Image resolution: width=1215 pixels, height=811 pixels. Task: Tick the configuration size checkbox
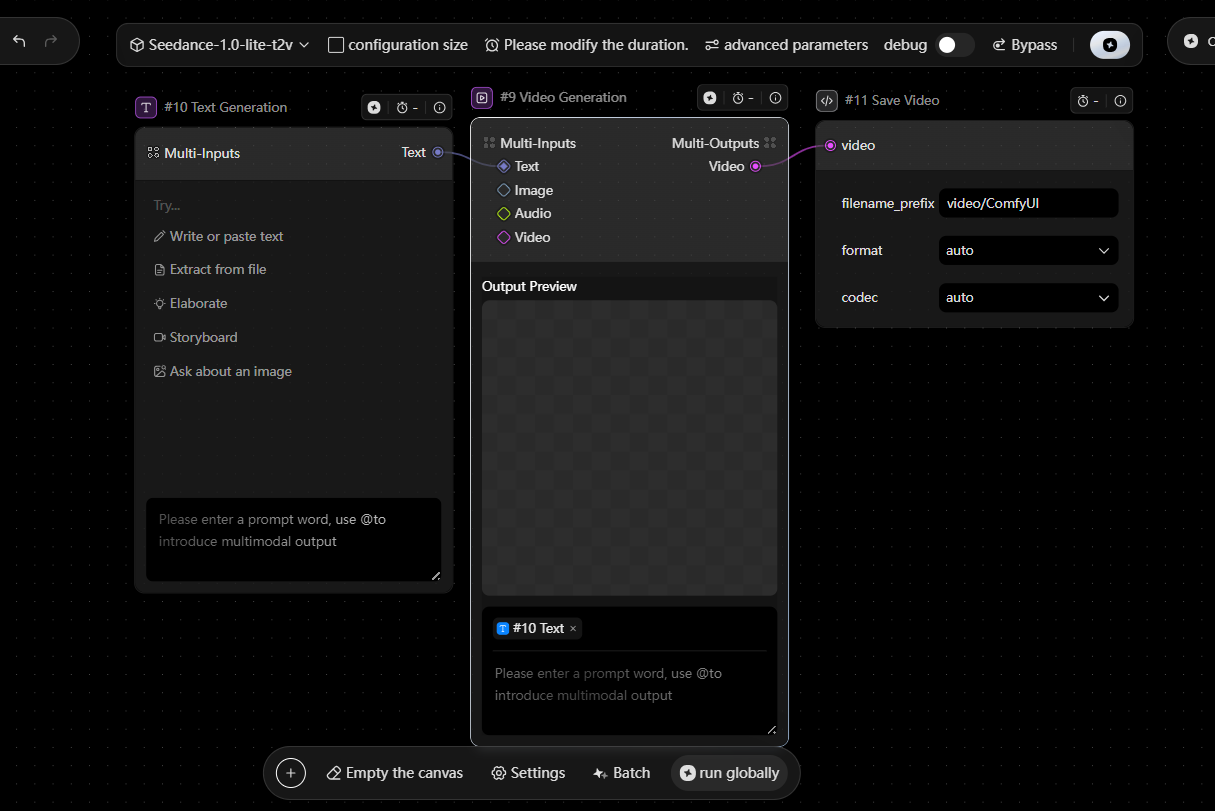point(336,45)
